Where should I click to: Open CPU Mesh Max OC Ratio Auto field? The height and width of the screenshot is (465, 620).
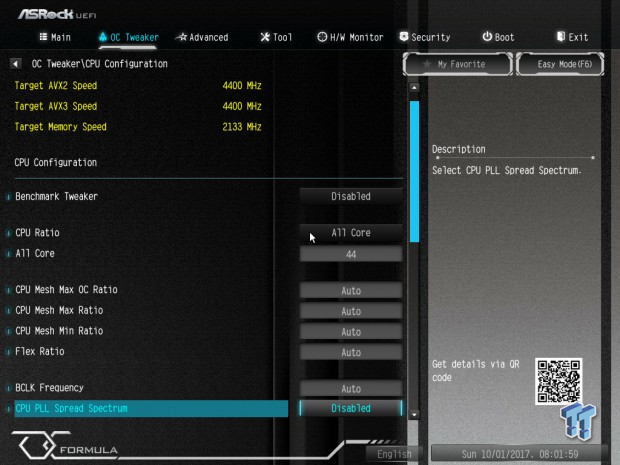(351, 290)
